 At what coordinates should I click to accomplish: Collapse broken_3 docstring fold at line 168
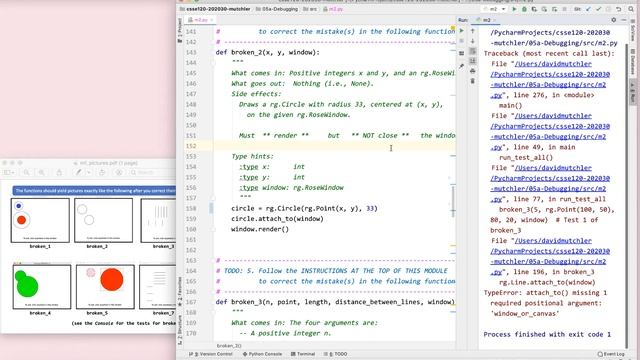coord(213,312)
